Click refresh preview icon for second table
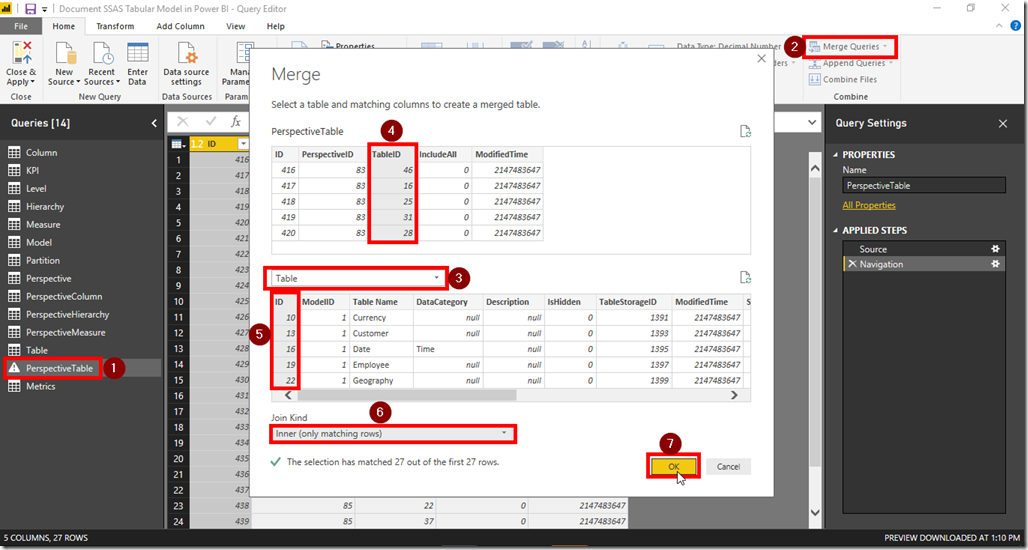Viewport: 1028px width, 550px height. coord(745,277)
